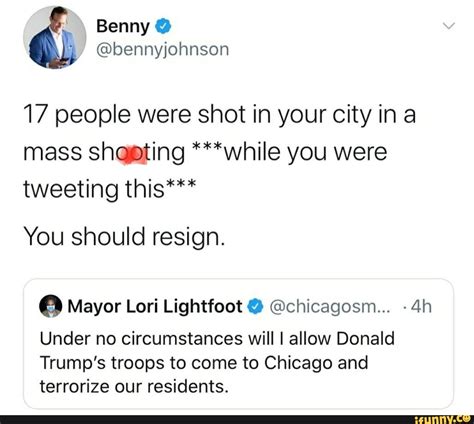
Task: Click the Benny display name
Action: click(x=123, y=26)
